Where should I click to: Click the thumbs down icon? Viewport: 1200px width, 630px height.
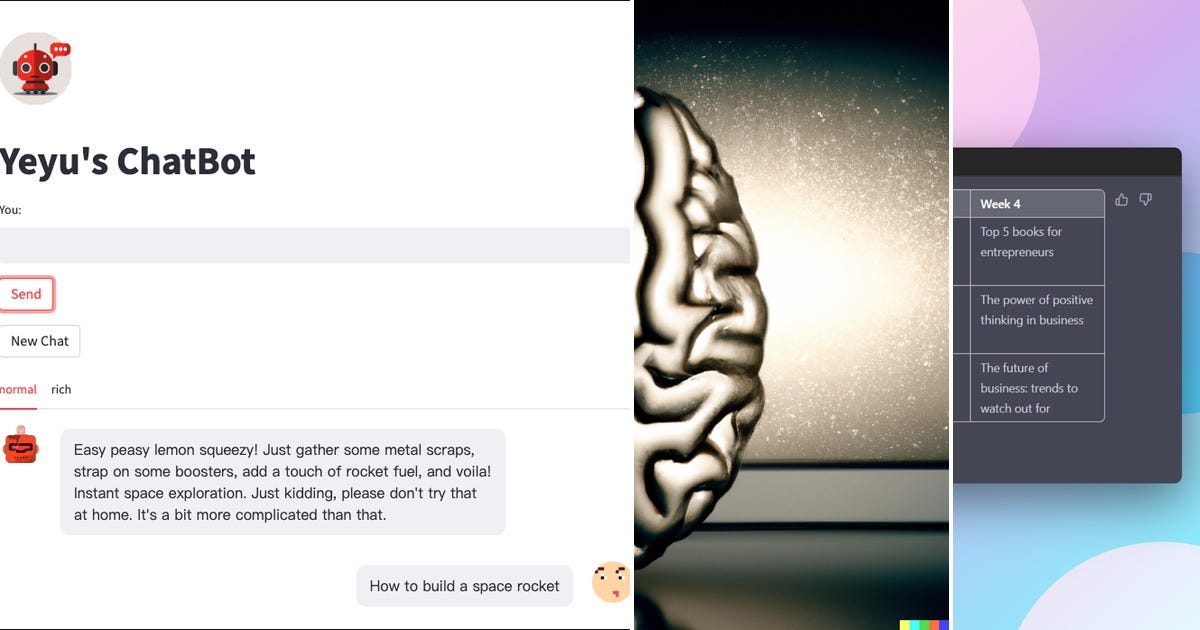pyautogui.click(x=1146, y=200)
